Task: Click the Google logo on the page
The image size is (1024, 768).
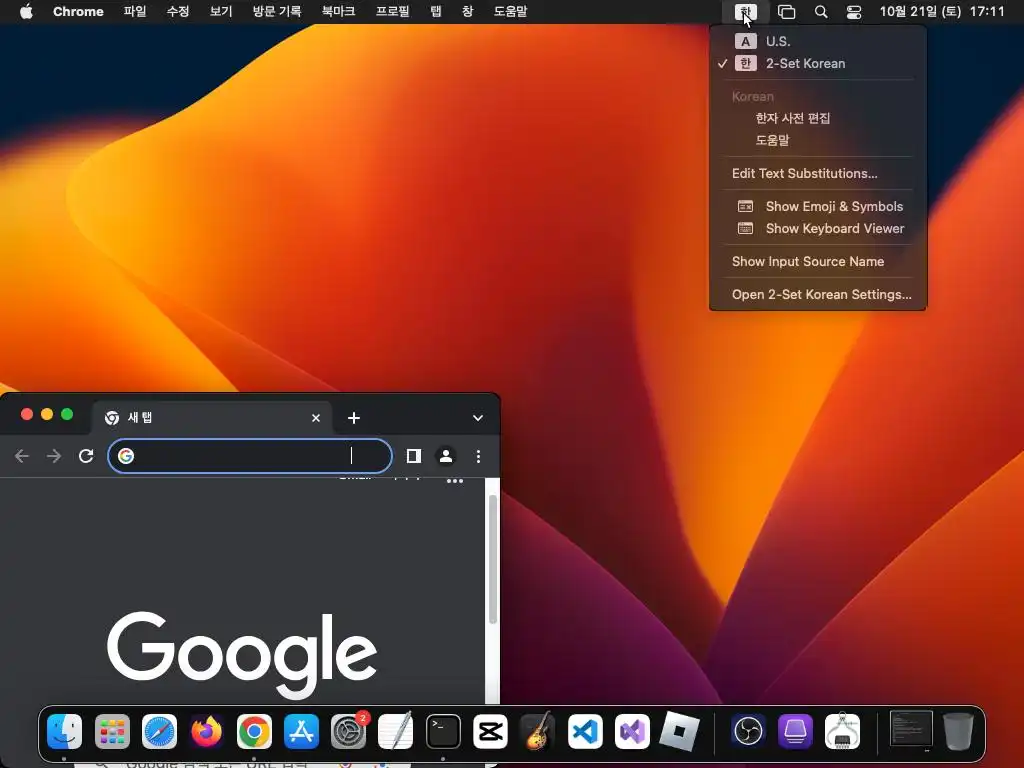Action: pos(242,654)
